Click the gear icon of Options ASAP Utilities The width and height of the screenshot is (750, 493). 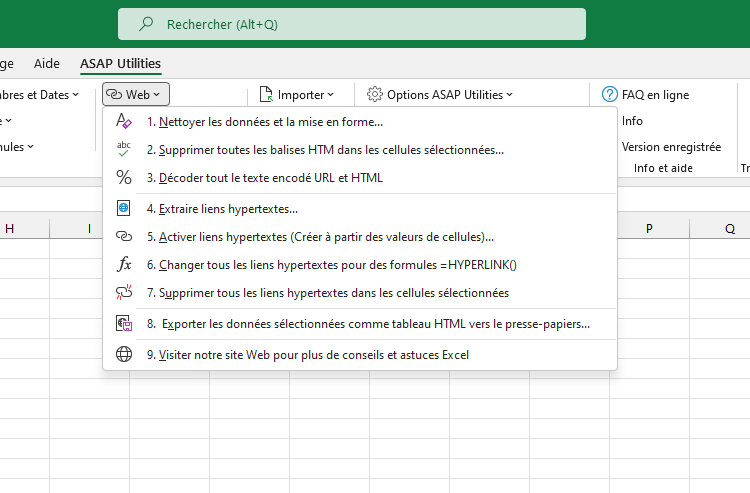(x=375, y=94)
